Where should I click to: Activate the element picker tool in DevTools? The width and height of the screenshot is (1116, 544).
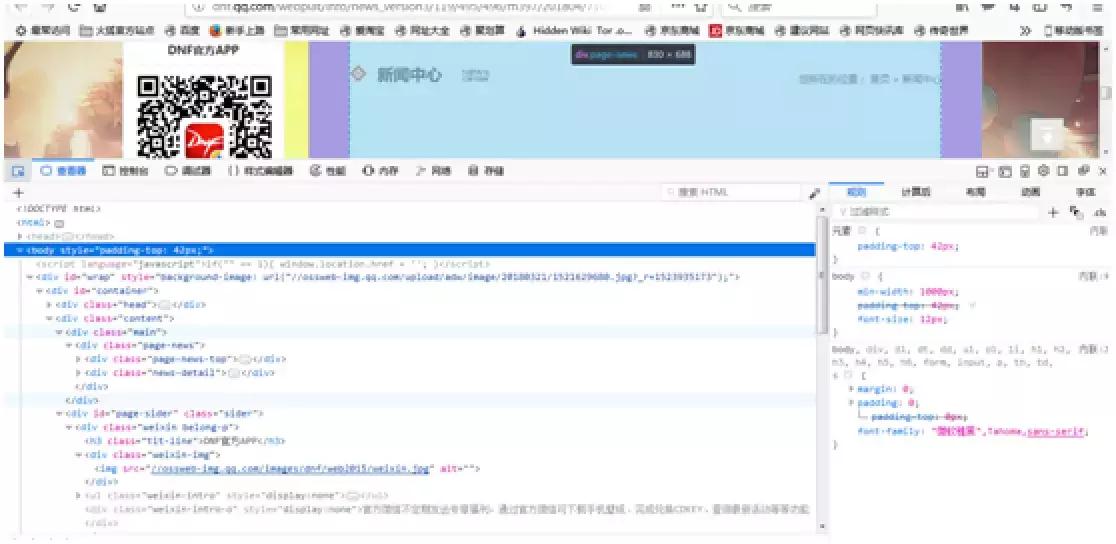tap(19, 171)
